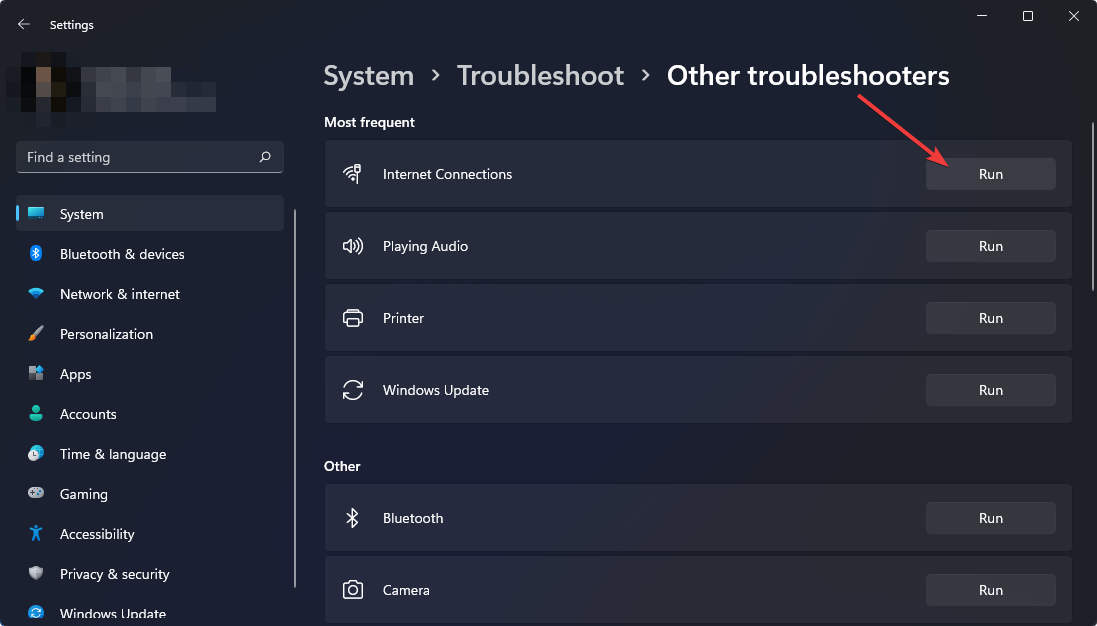The image size is (1097, 626).
Task: Select the Internet Connections Wi-Fi troubleshooter icon
Action: coord(353,173)
